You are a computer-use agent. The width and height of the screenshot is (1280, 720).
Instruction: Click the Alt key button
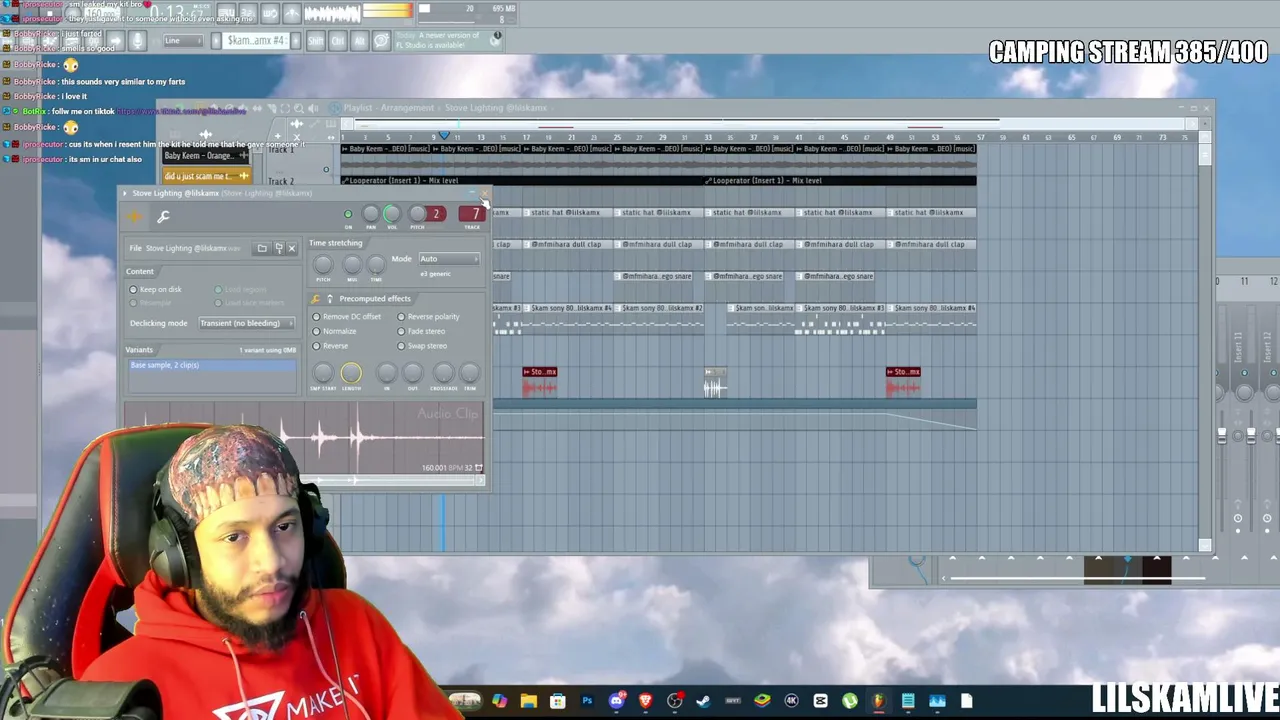click(359, 41)
